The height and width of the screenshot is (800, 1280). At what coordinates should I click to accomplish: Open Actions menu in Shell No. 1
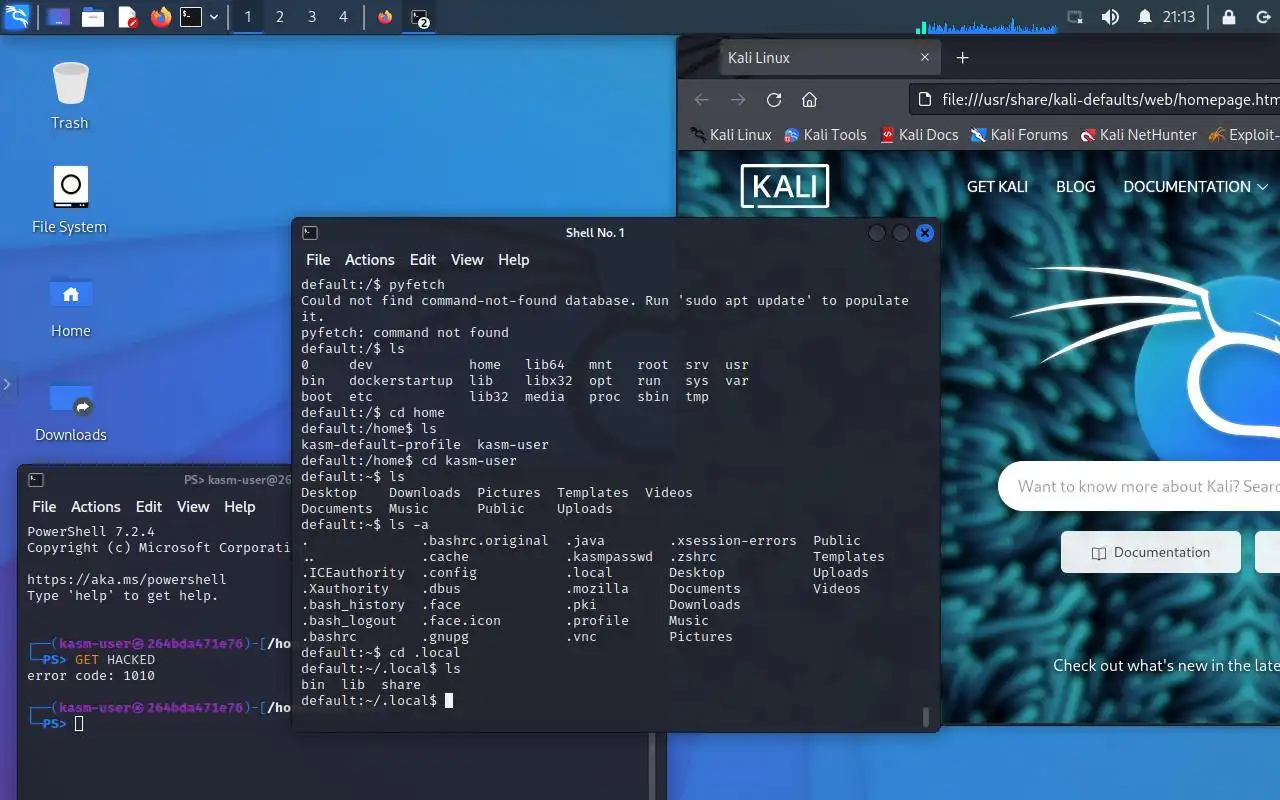pos(370,260)
